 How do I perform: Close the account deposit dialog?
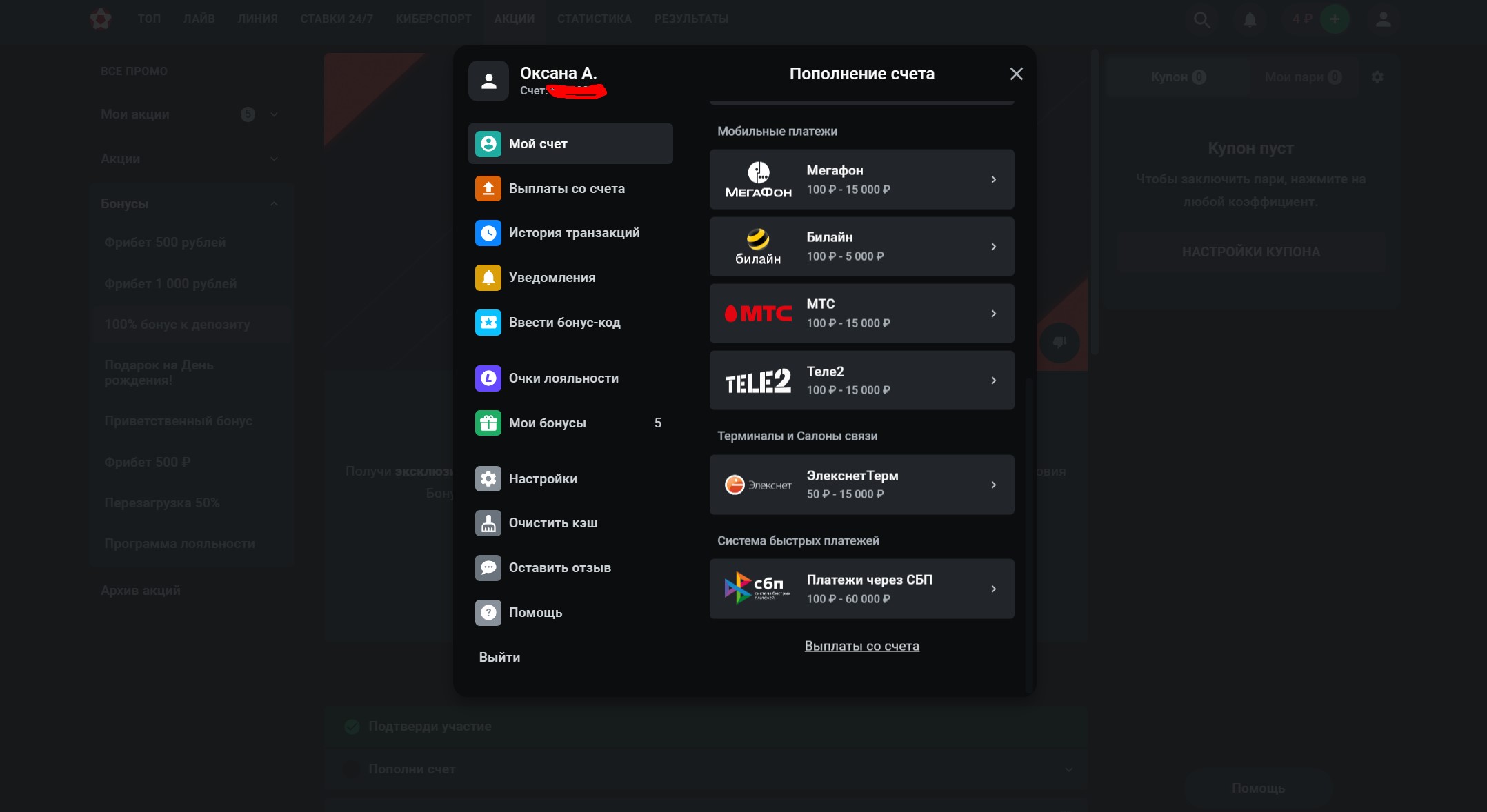(x=1016, y=74)
